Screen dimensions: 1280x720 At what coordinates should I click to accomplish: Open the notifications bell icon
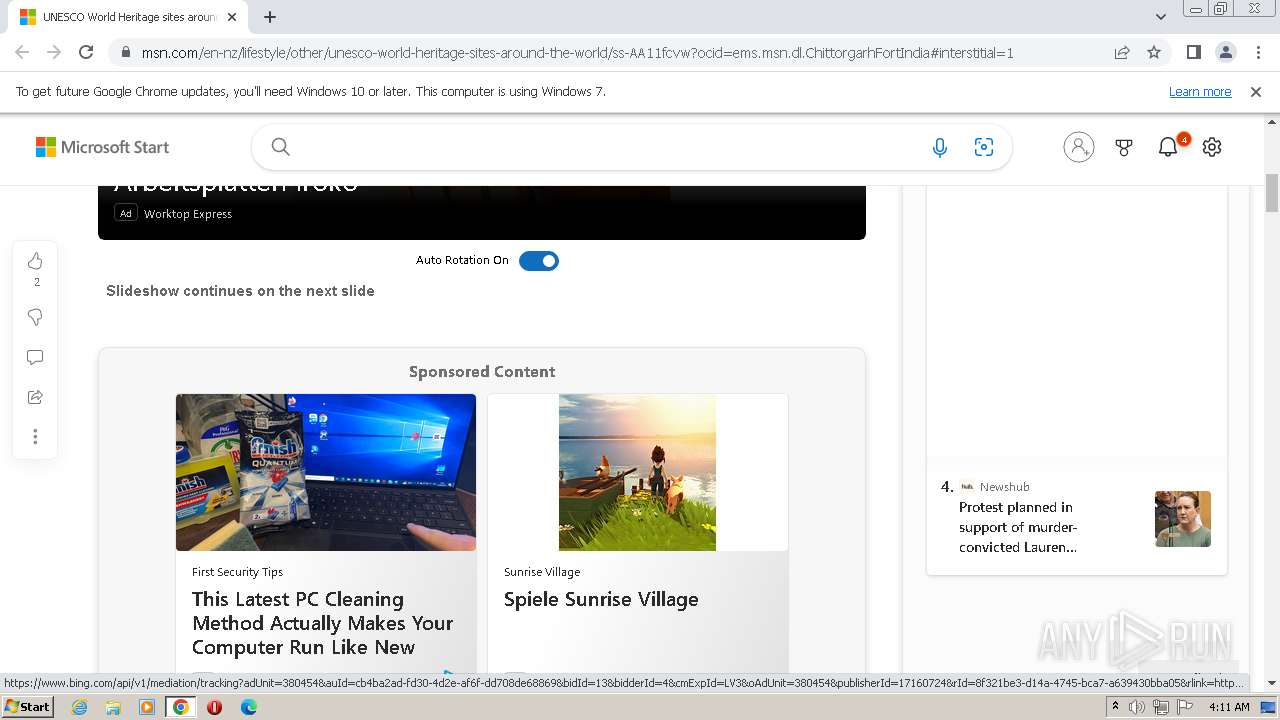point(1168,147)
